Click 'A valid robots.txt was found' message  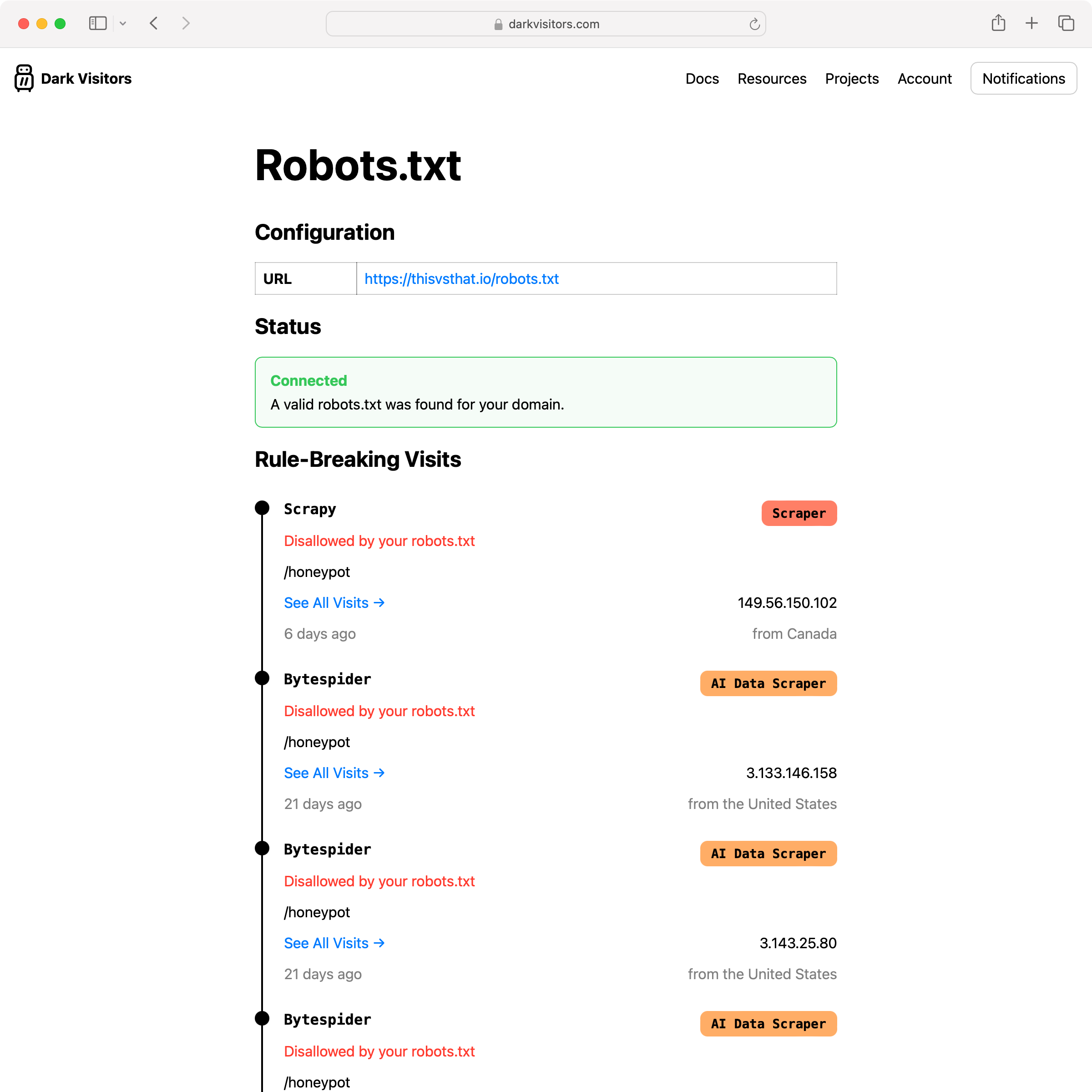(417, 404)
